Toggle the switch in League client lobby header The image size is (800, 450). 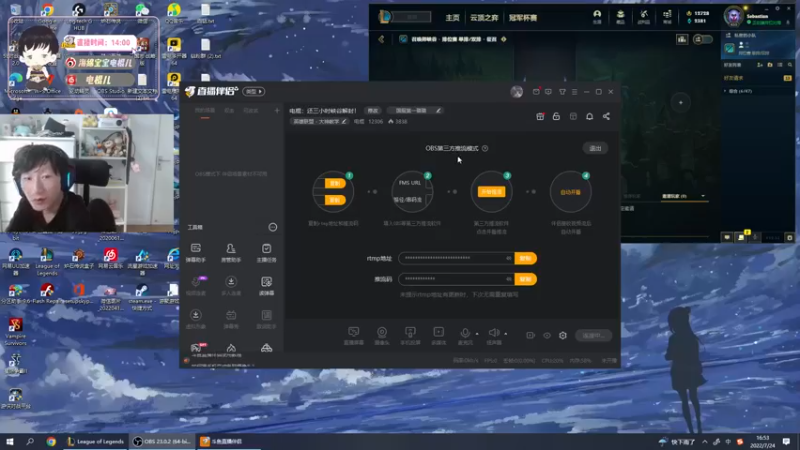click(703, 39)
